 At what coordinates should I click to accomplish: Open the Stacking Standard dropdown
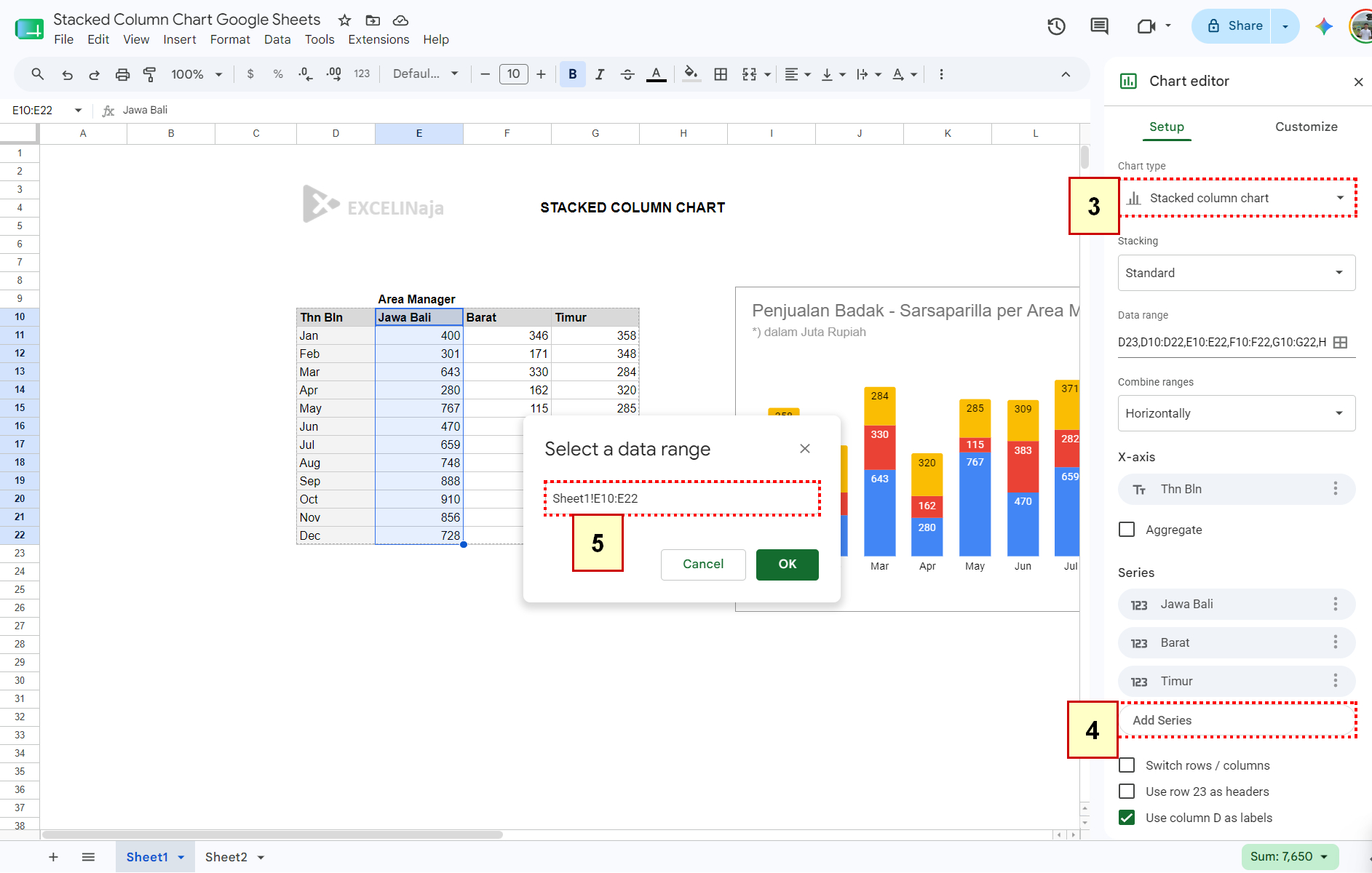[x=1237, y=273]
